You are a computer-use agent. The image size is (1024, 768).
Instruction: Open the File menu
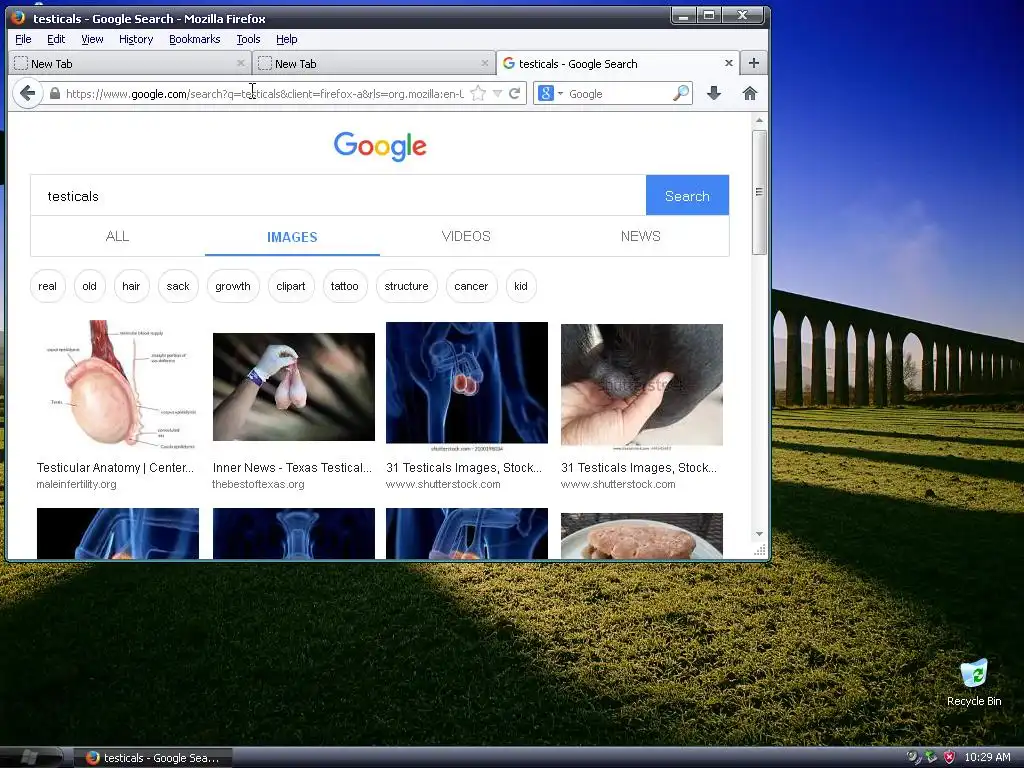point(23,39)
